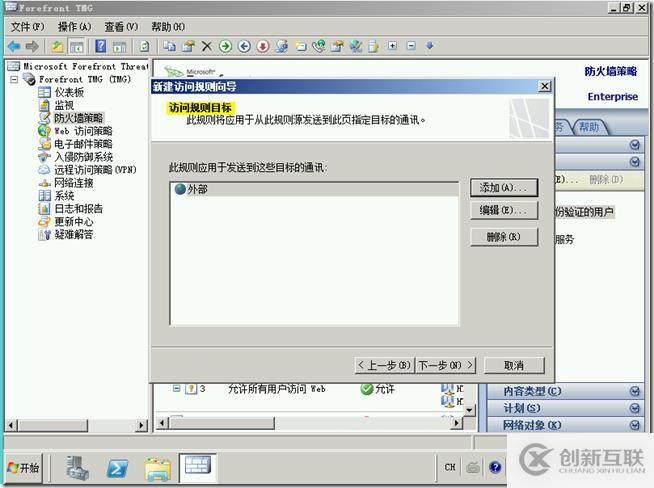Select 疑难解答 tree node

coord(74,234)
